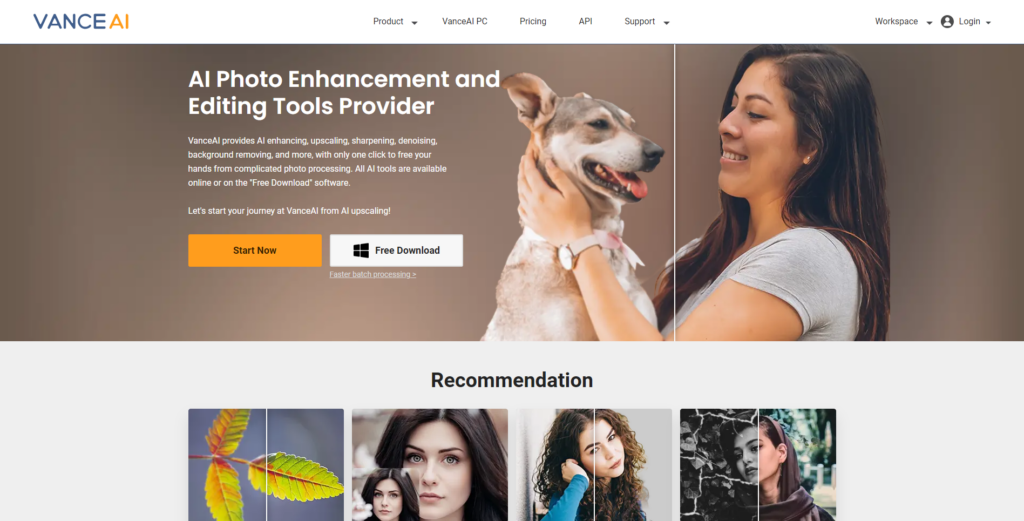Open the curly-haired woman recommendation thumbnail
Screen dimensions: 1024x521
tap(594, 465)
